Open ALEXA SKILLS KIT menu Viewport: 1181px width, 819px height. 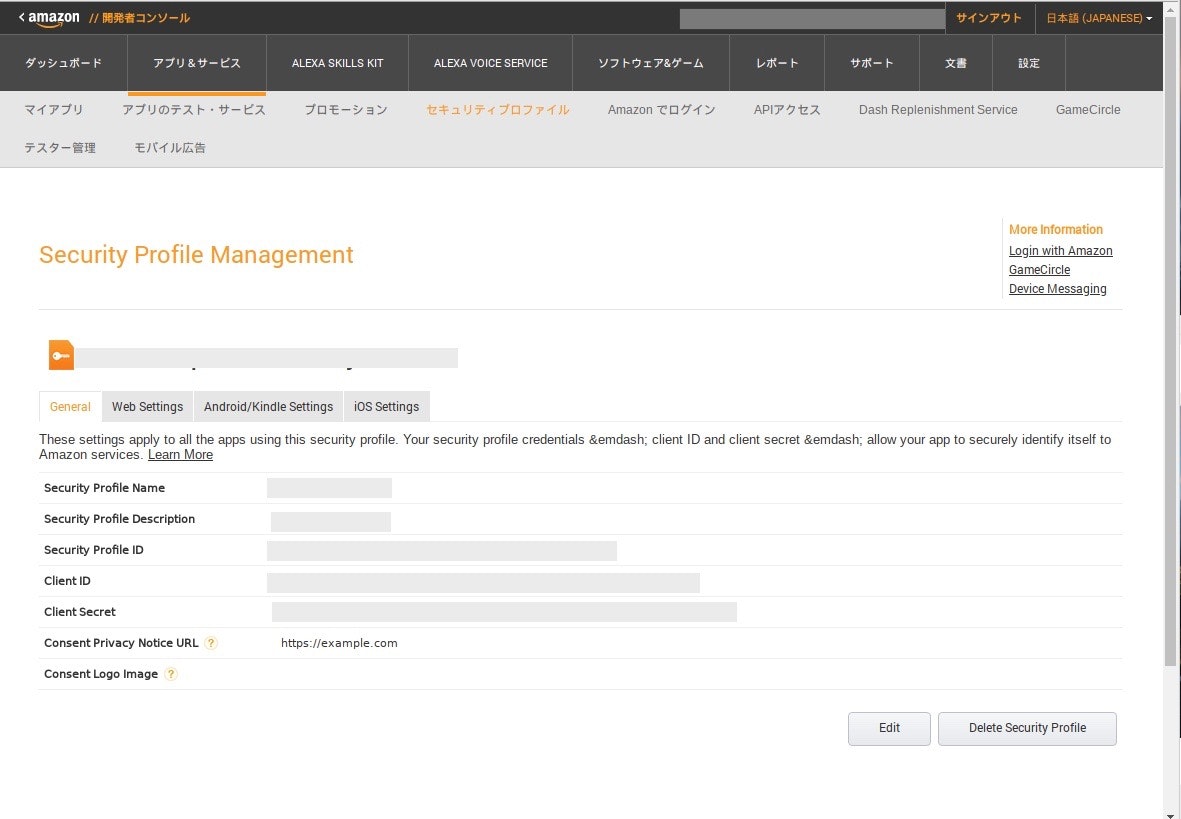click(337, 63)
